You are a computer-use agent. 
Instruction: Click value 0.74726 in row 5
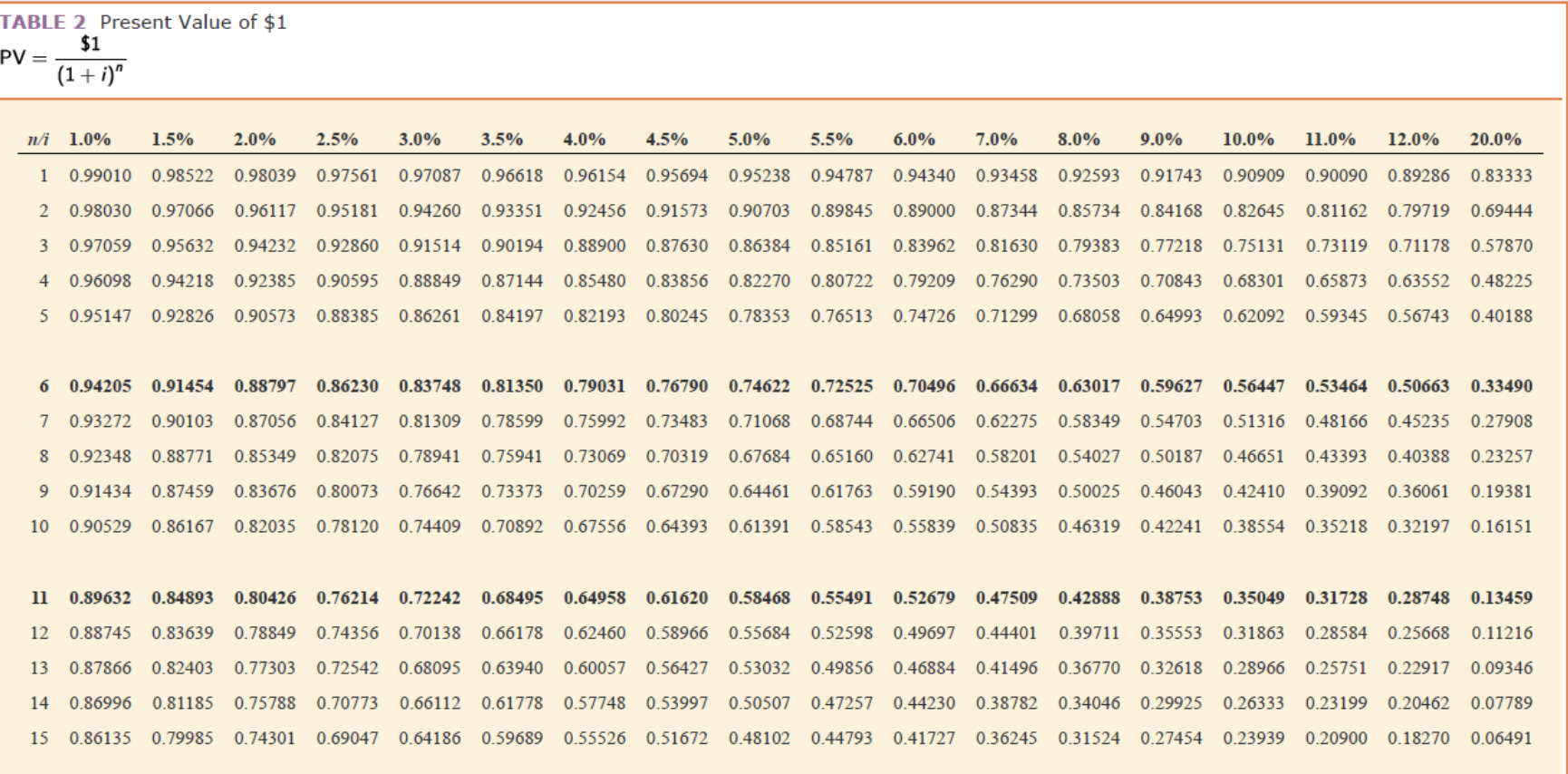coord(924,316)
